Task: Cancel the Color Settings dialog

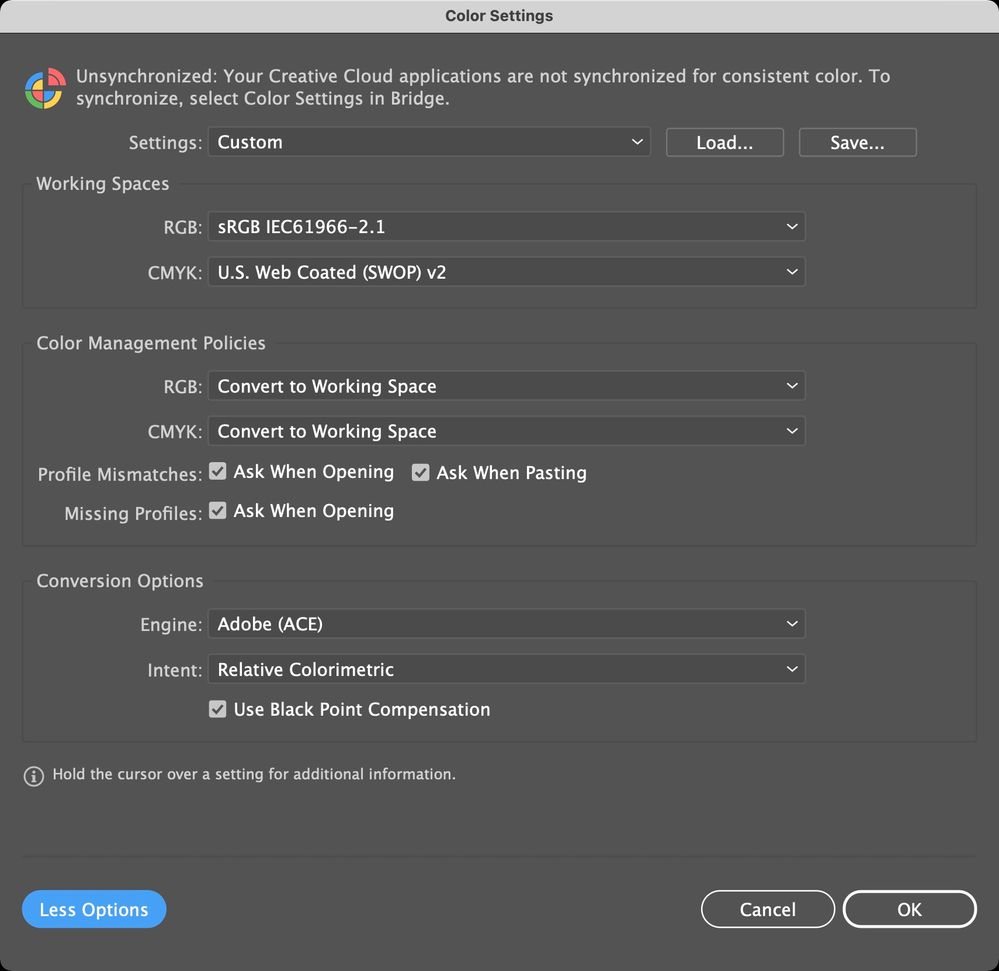Action: pos(768,909)
